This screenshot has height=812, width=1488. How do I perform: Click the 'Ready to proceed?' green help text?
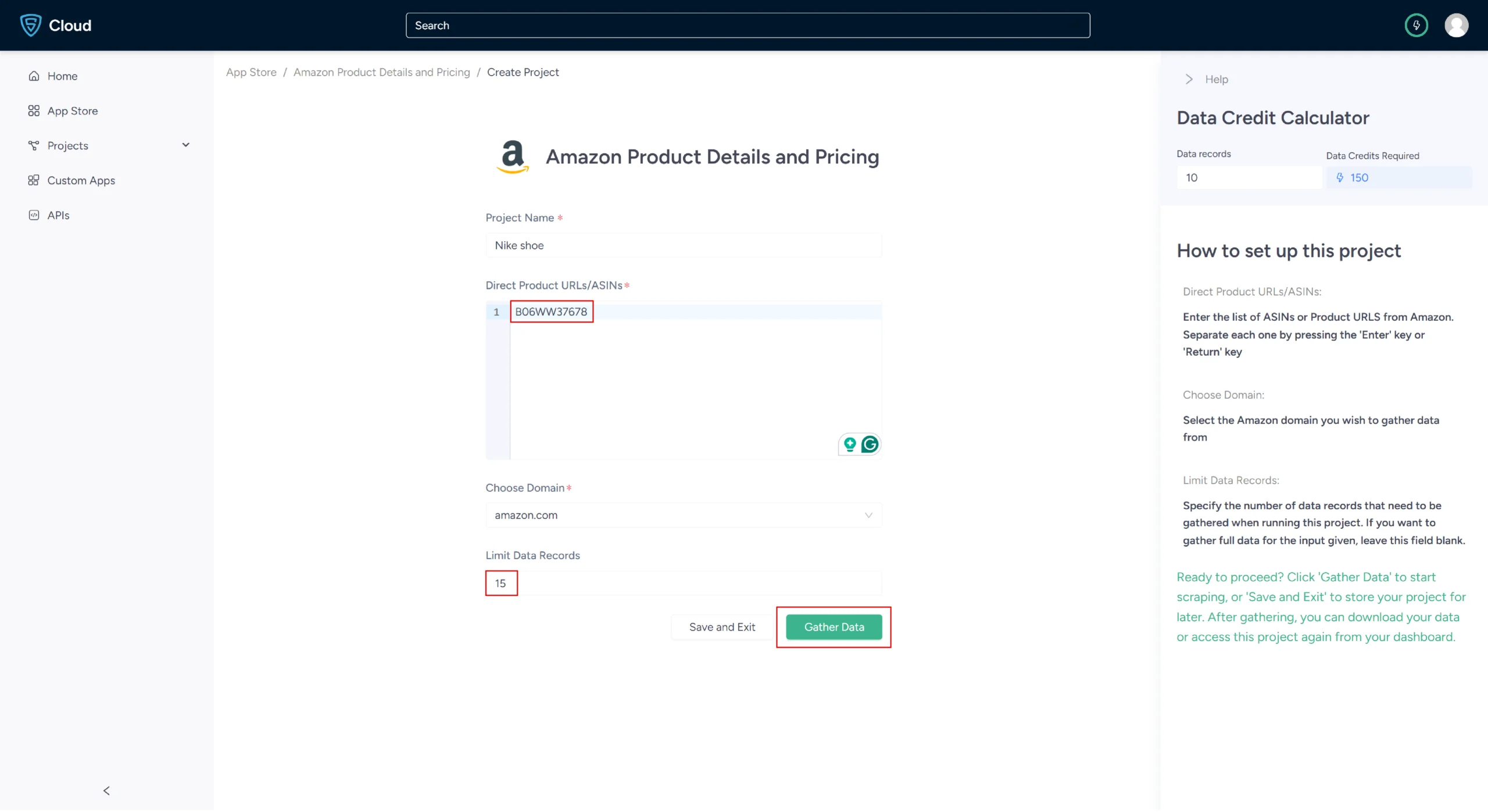point(1321,608)
